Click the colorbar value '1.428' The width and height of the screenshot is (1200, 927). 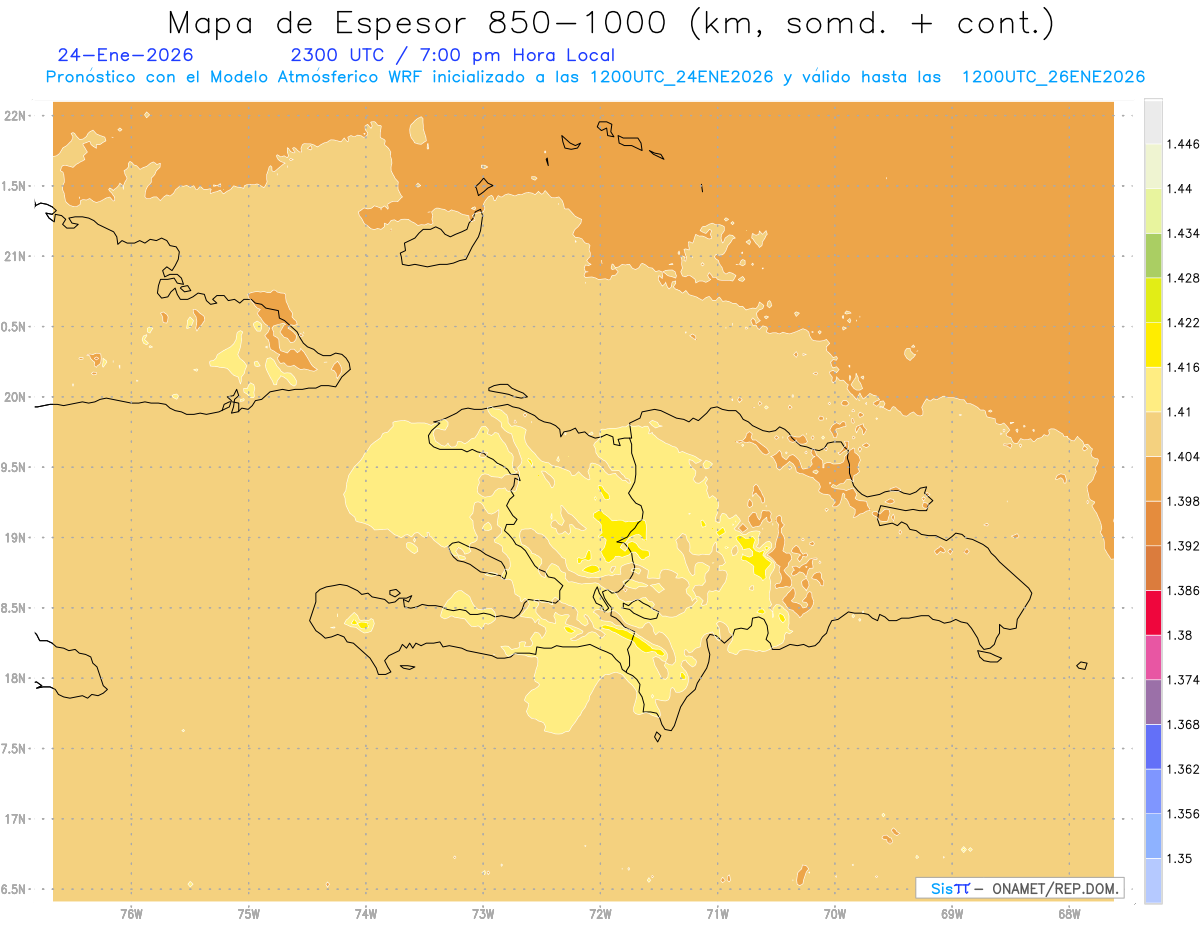click(1183, 278)
